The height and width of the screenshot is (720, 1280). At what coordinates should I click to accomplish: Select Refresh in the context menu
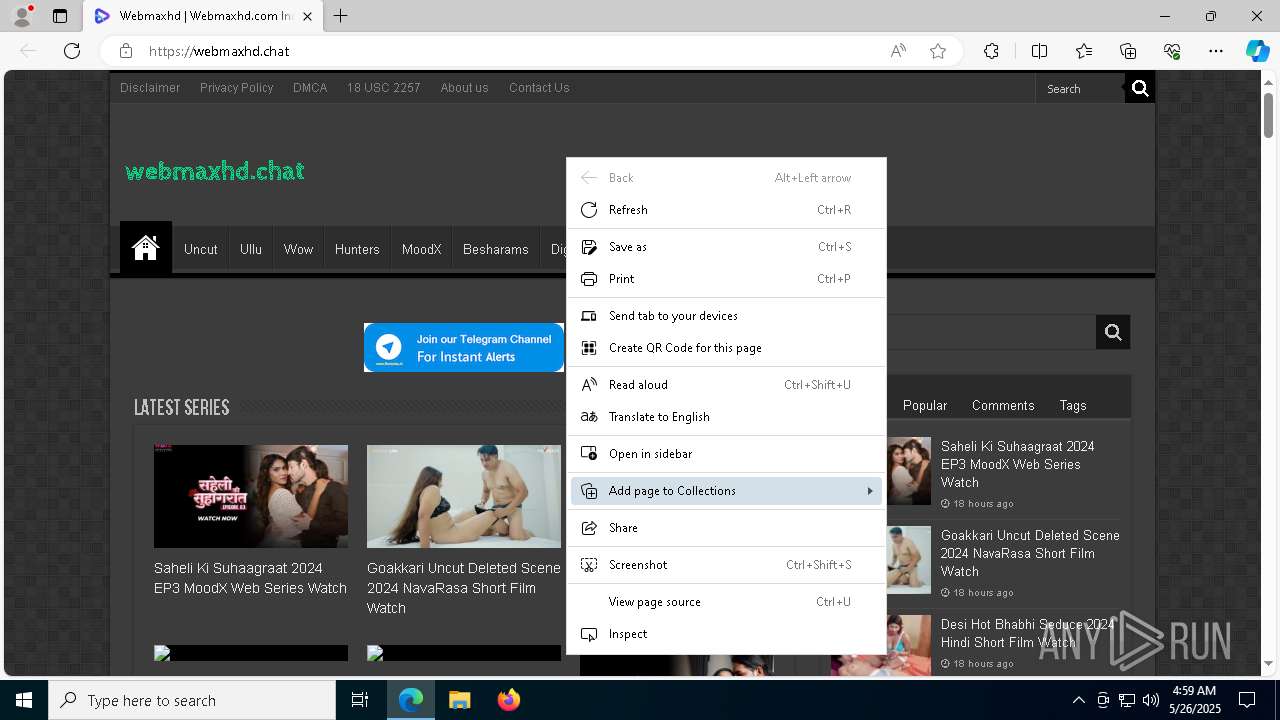[x=726, y=210]
